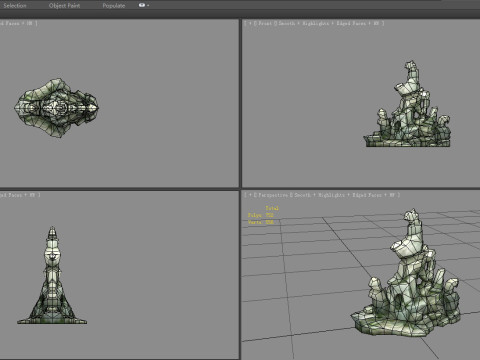Screen dimensions: 480x360
Task: Click the [+] menu in Front viewport label
Action: (250, 23)
